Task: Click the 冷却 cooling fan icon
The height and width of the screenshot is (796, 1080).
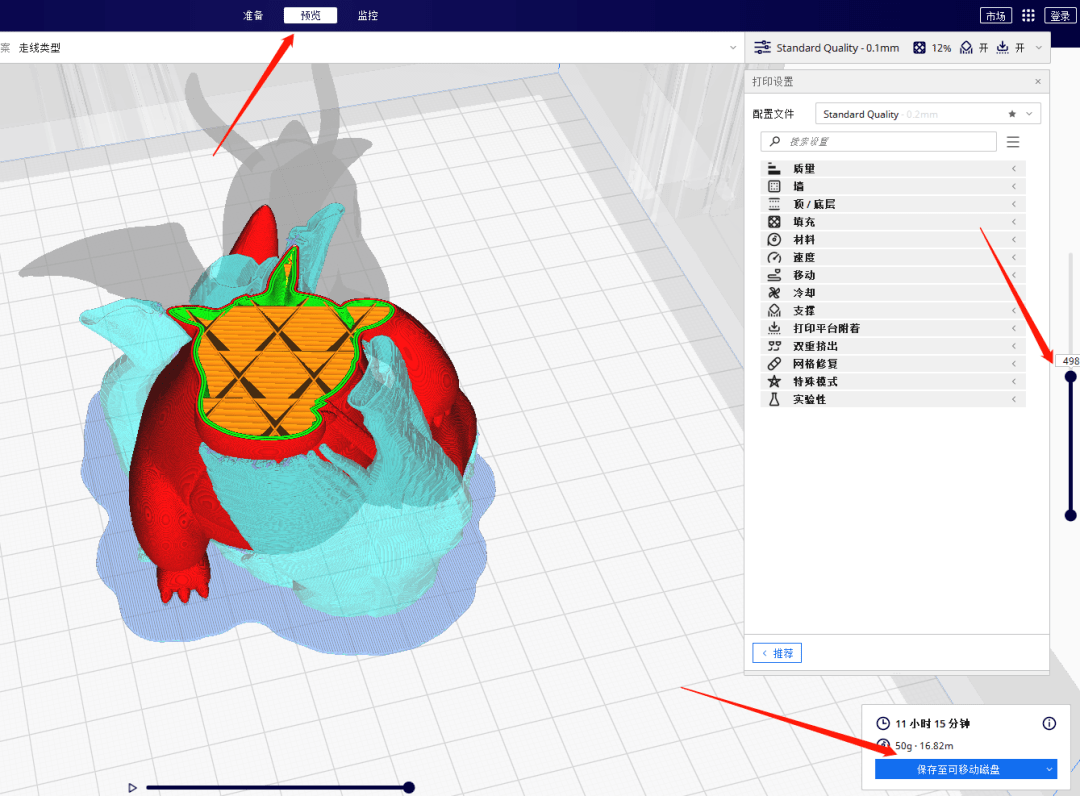Action: [774, 293]
